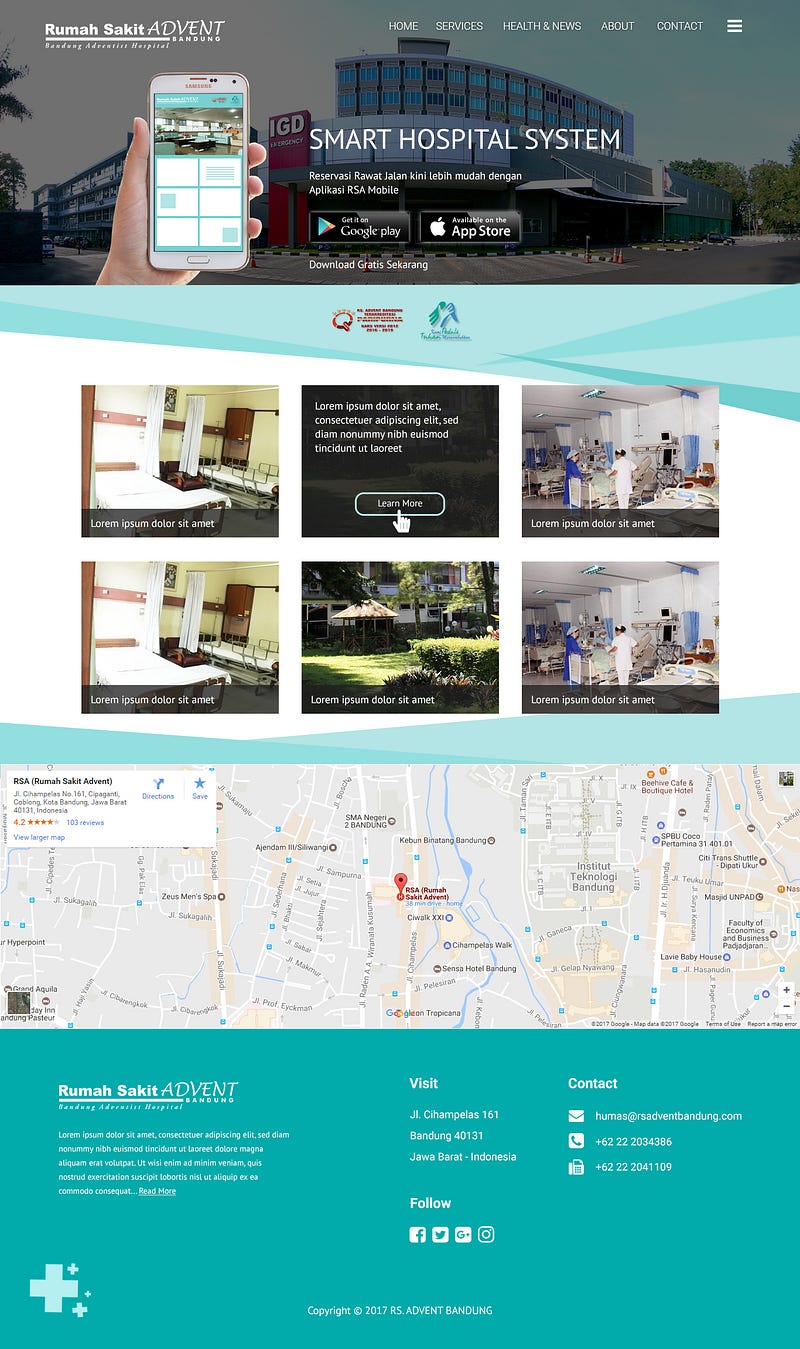Click the Cihampelas Walk map label
The width and height of the screenshot is (800, 1349).
coord(476,945)
